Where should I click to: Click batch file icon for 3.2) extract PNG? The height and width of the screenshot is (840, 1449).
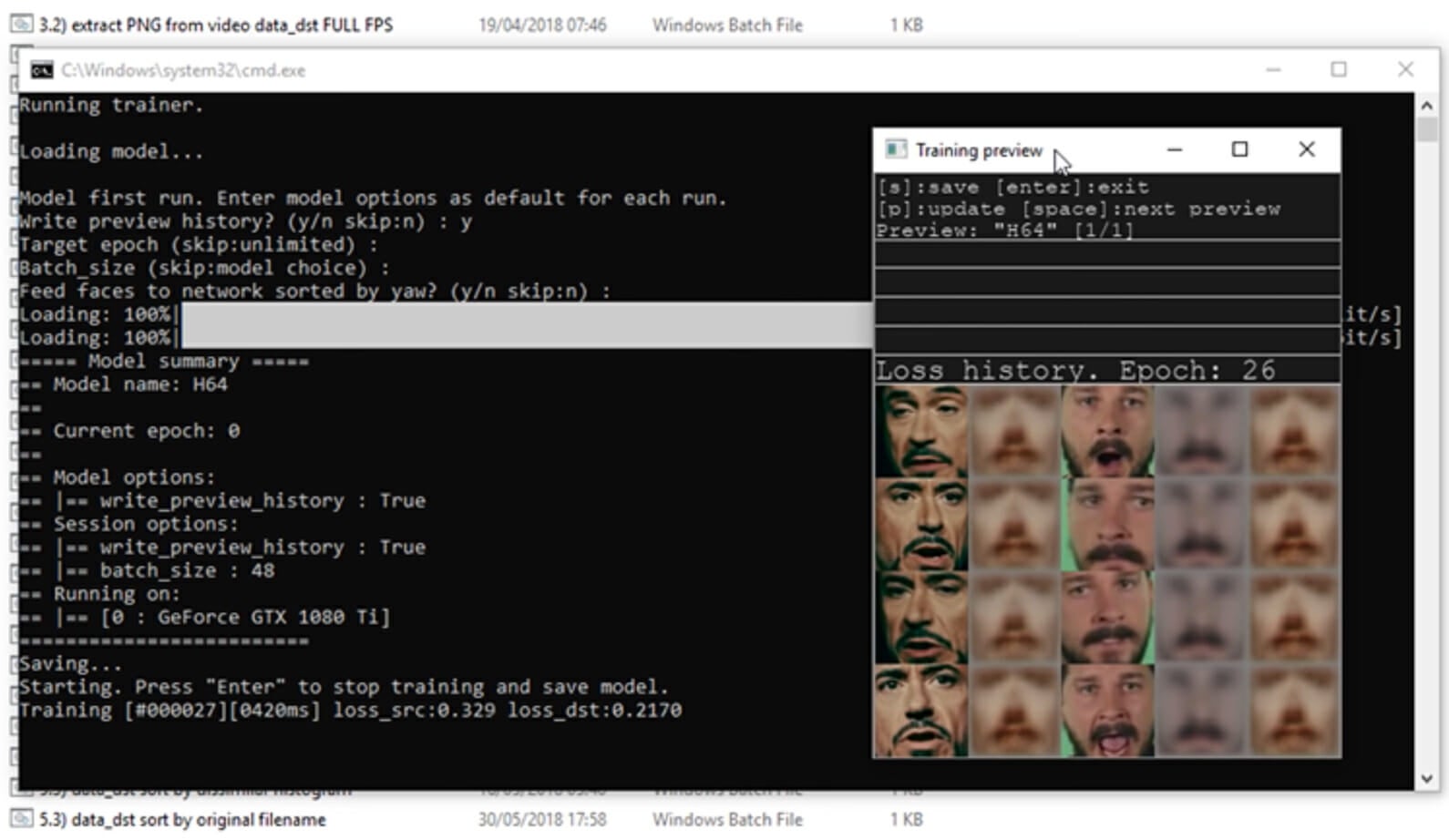click(22, 25)
